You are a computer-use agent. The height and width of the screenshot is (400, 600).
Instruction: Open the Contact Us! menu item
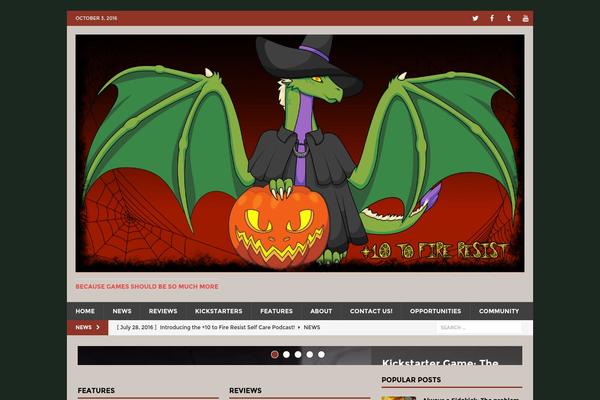tap(371, 311)
